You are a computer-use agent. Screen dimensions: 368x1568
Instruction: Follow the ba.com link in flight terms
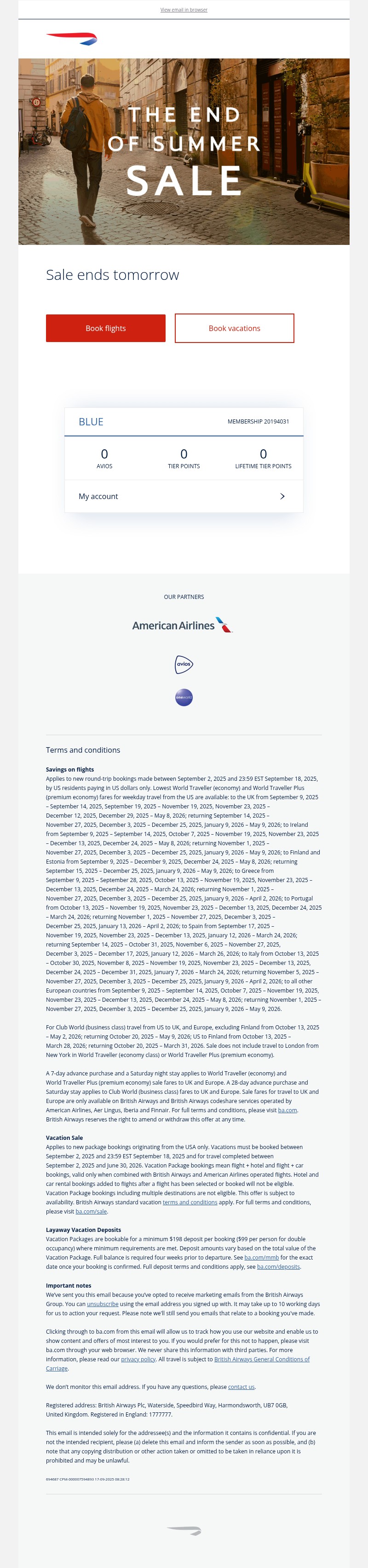[287, 1110]
